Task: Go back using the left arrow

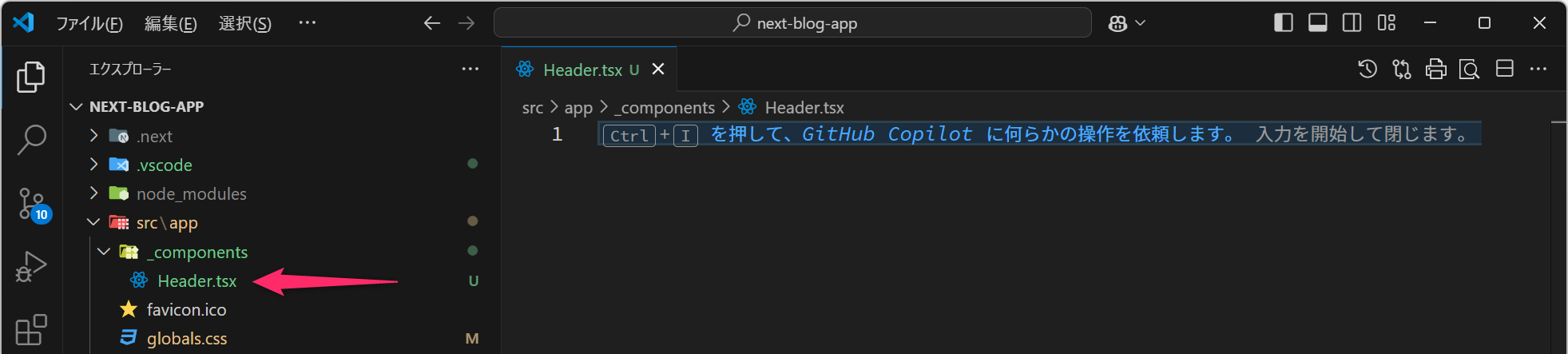Action: tap(432, 23)
